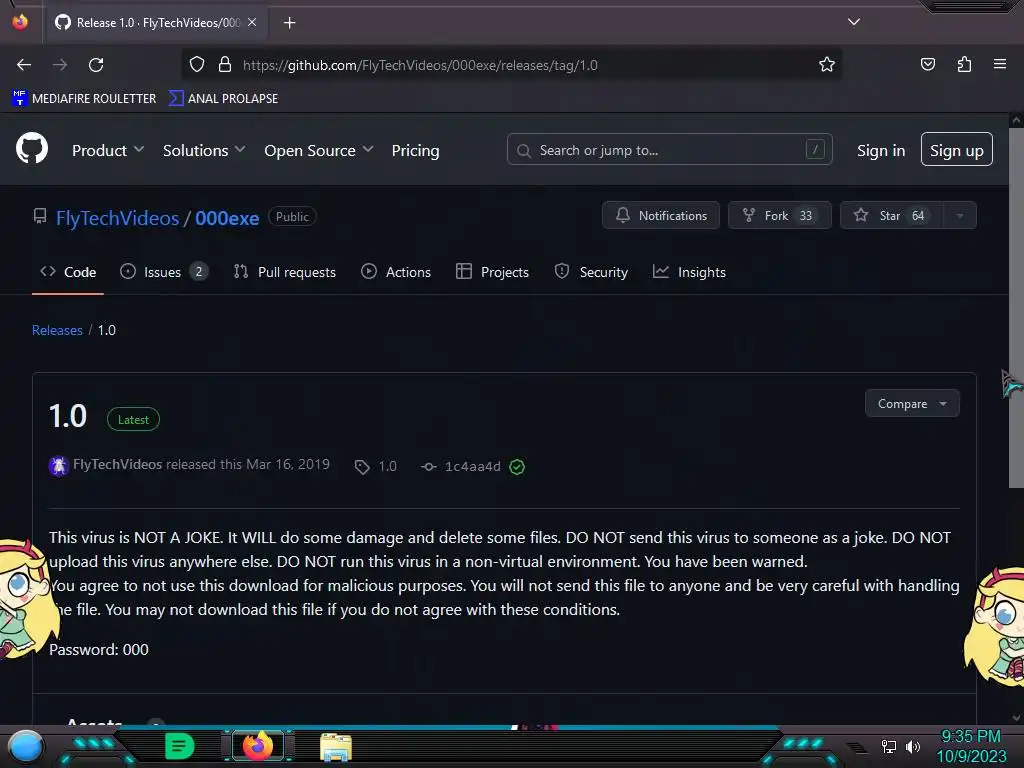Viewport: 1024px width, 768px height.
Task: Open the tracking protection shield icon
Action: (197, 65)
